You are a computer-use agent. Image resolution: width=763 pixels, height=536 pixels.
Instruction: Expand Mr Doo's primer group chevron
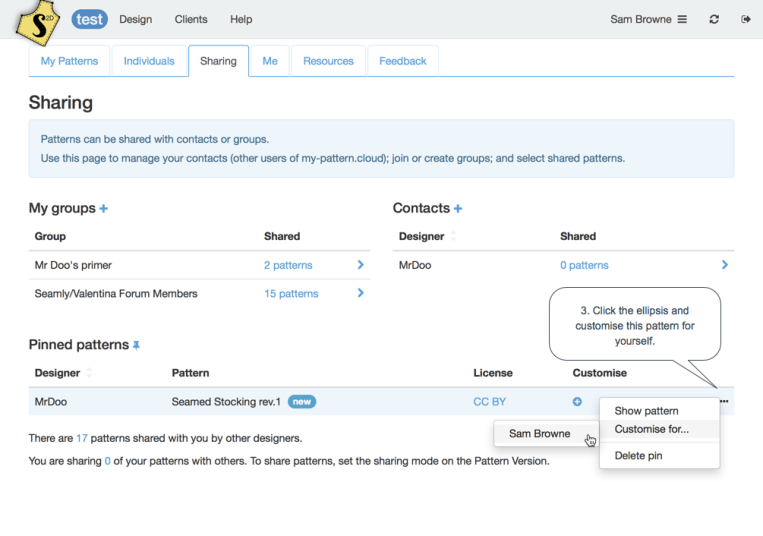point(360,265)
